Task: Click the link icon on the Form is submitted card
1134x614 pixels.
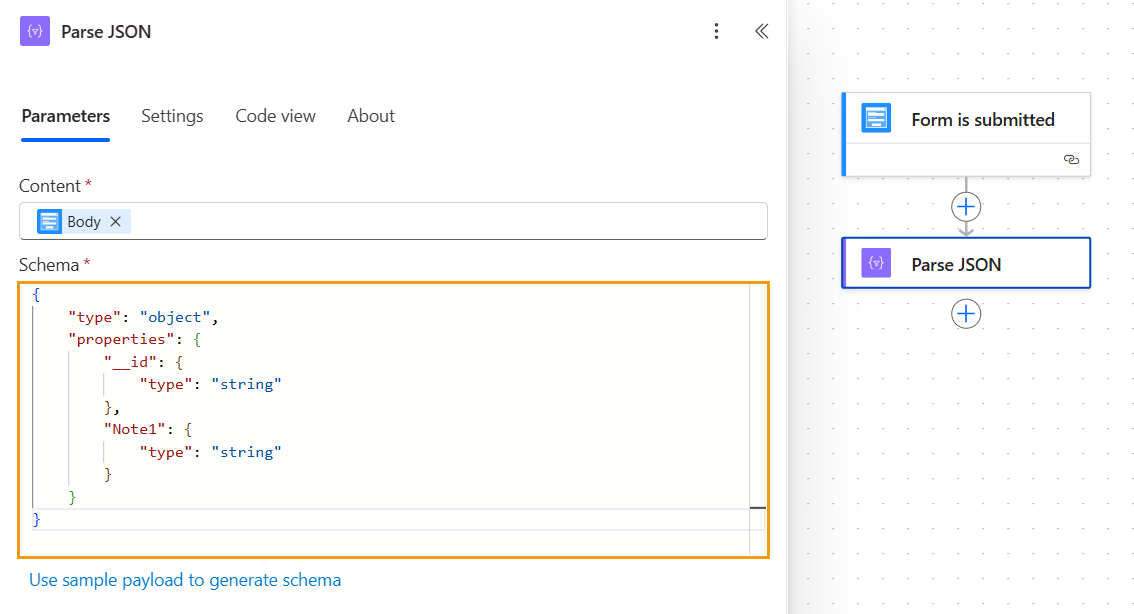Action: click(x=1071, y=160)
